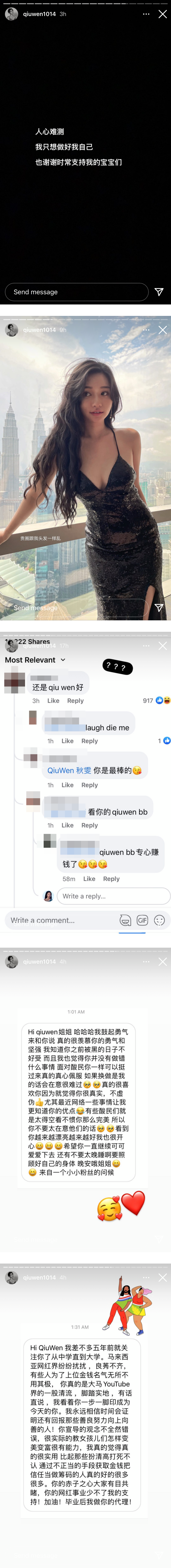The image size is (171, 1568).
Task: Like the "laugh die me" comment
Action: click(x=67, y=741)
